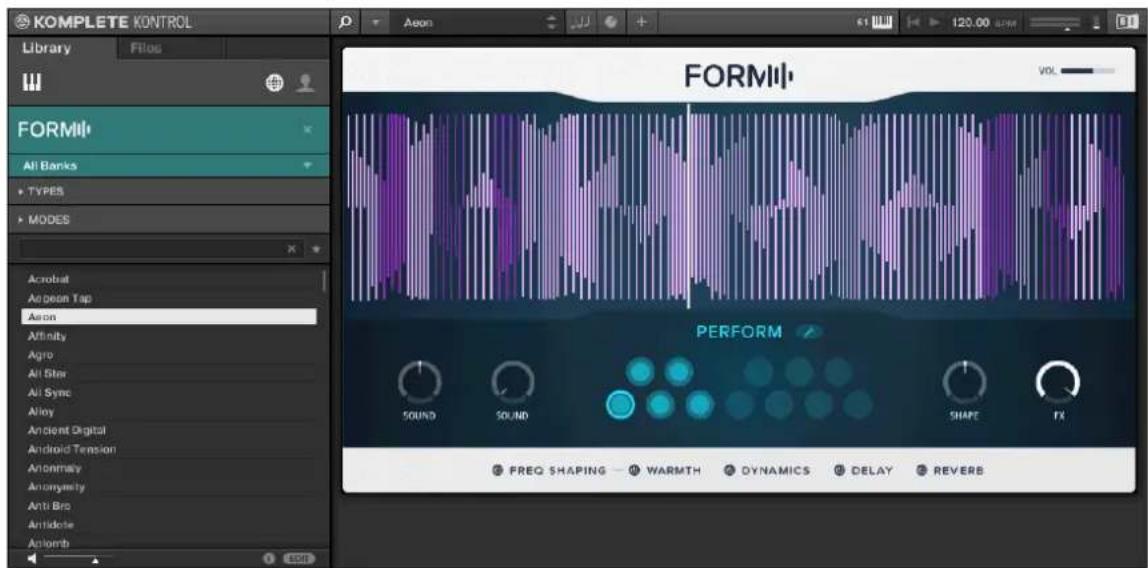Open the All Banks dropdown
This screenshot has height=568, width=1148.
coord(169,165)
